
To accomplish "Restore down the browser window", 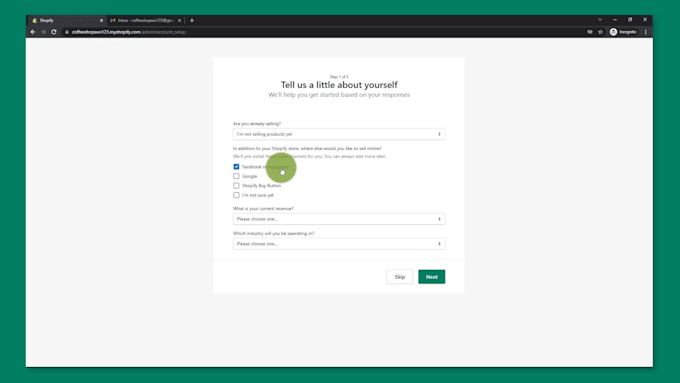I will [630, 20].
